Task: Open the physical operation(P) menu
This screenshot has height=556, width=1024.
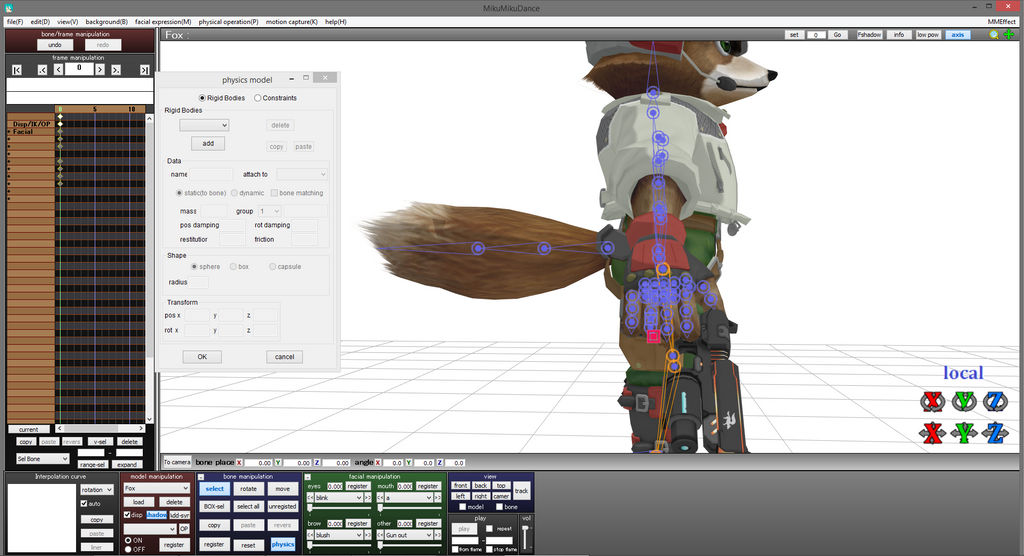Action: (x=229, y=22)
